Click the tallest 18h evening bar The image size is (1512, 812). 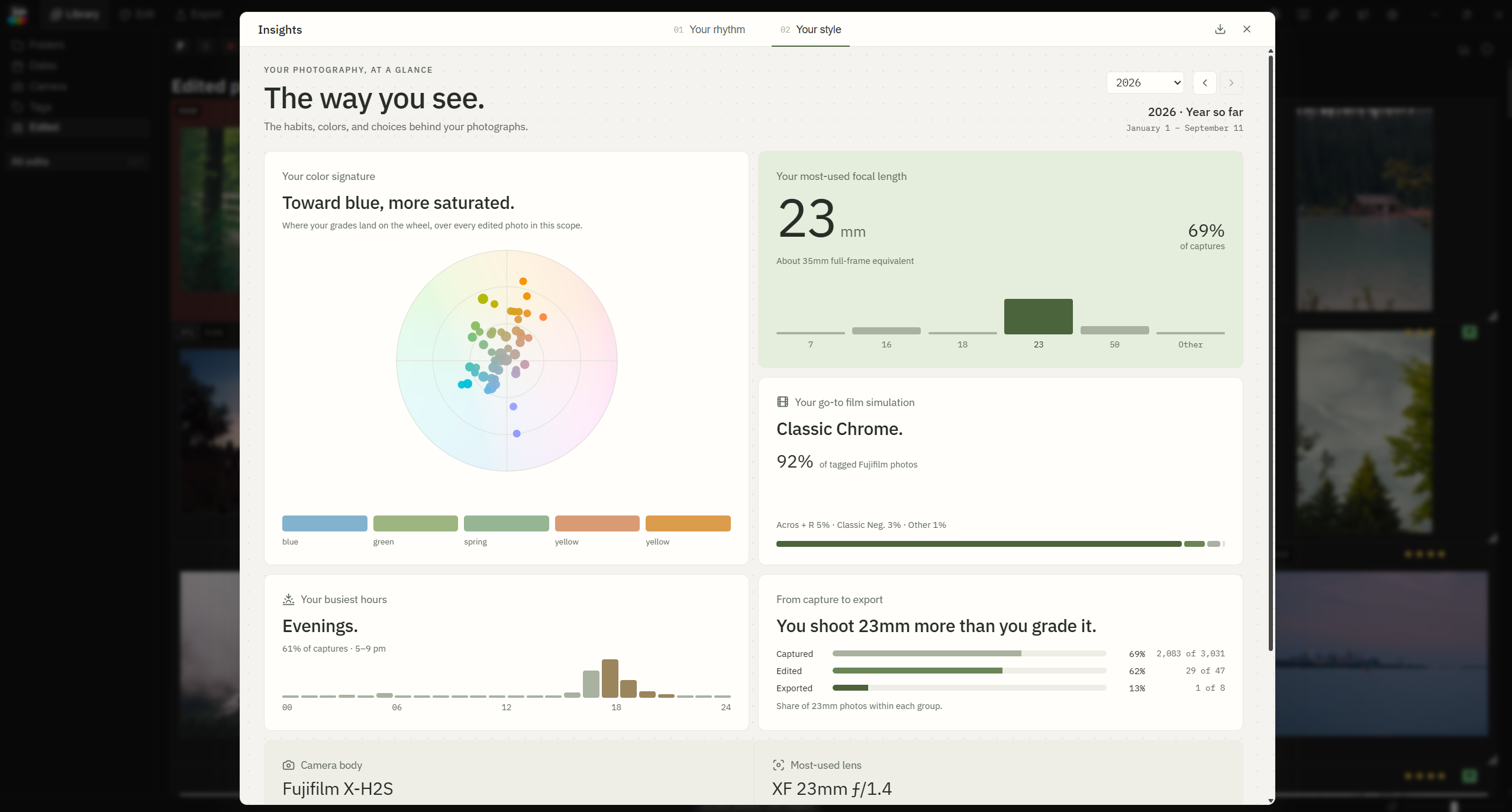610,678
